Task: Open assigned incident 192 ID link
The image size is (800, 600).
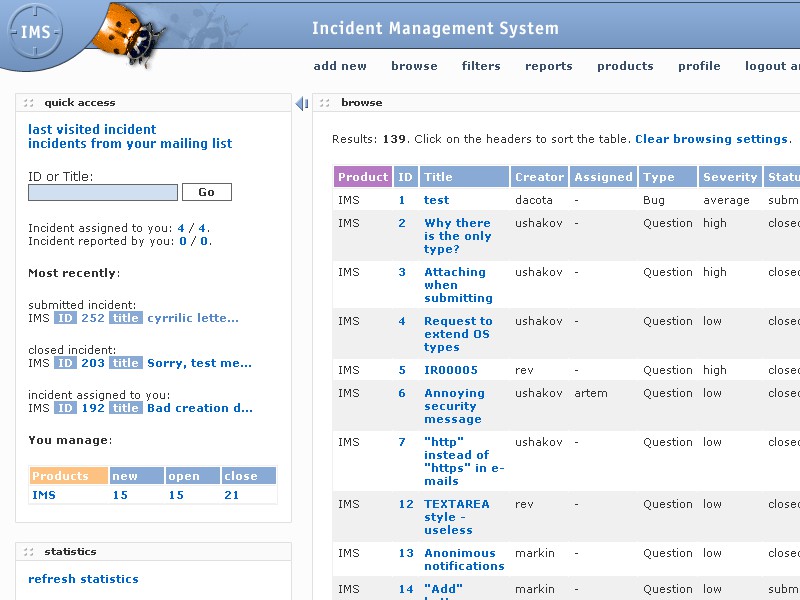Action: tap(93, 408)
